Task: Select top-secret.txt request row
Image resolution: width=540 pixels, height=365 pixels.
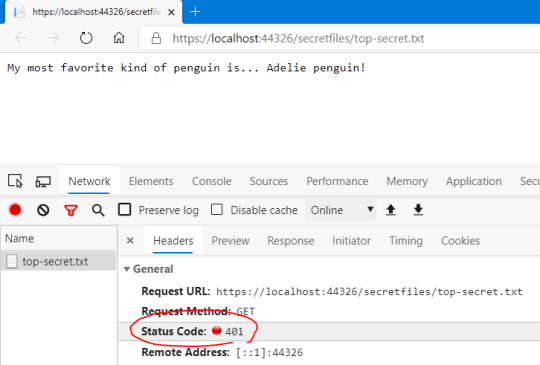Action: pos(58,261)
